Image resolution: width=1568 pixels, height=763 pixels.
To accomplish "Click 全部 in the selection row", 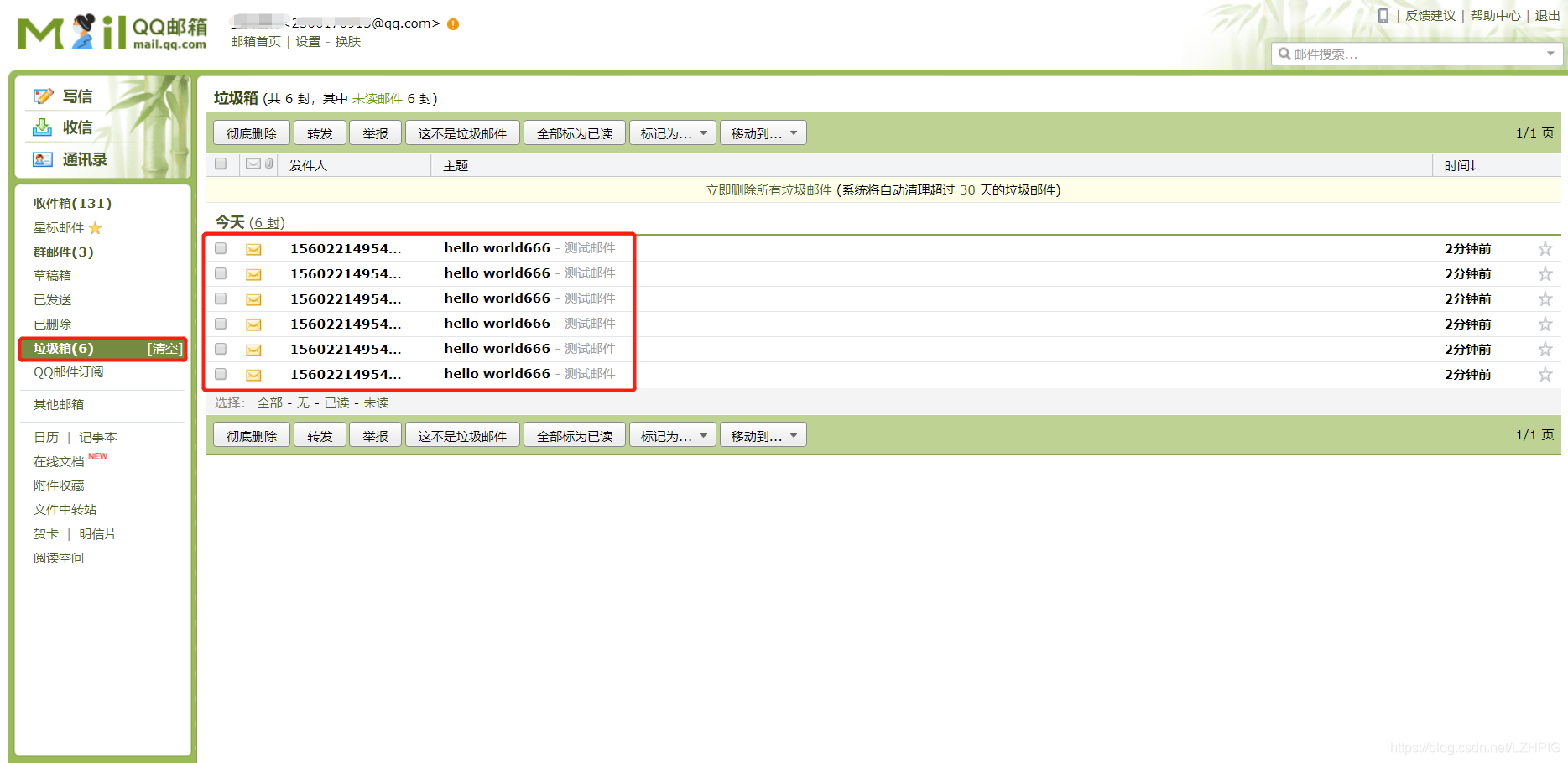I will pos(269,403).
